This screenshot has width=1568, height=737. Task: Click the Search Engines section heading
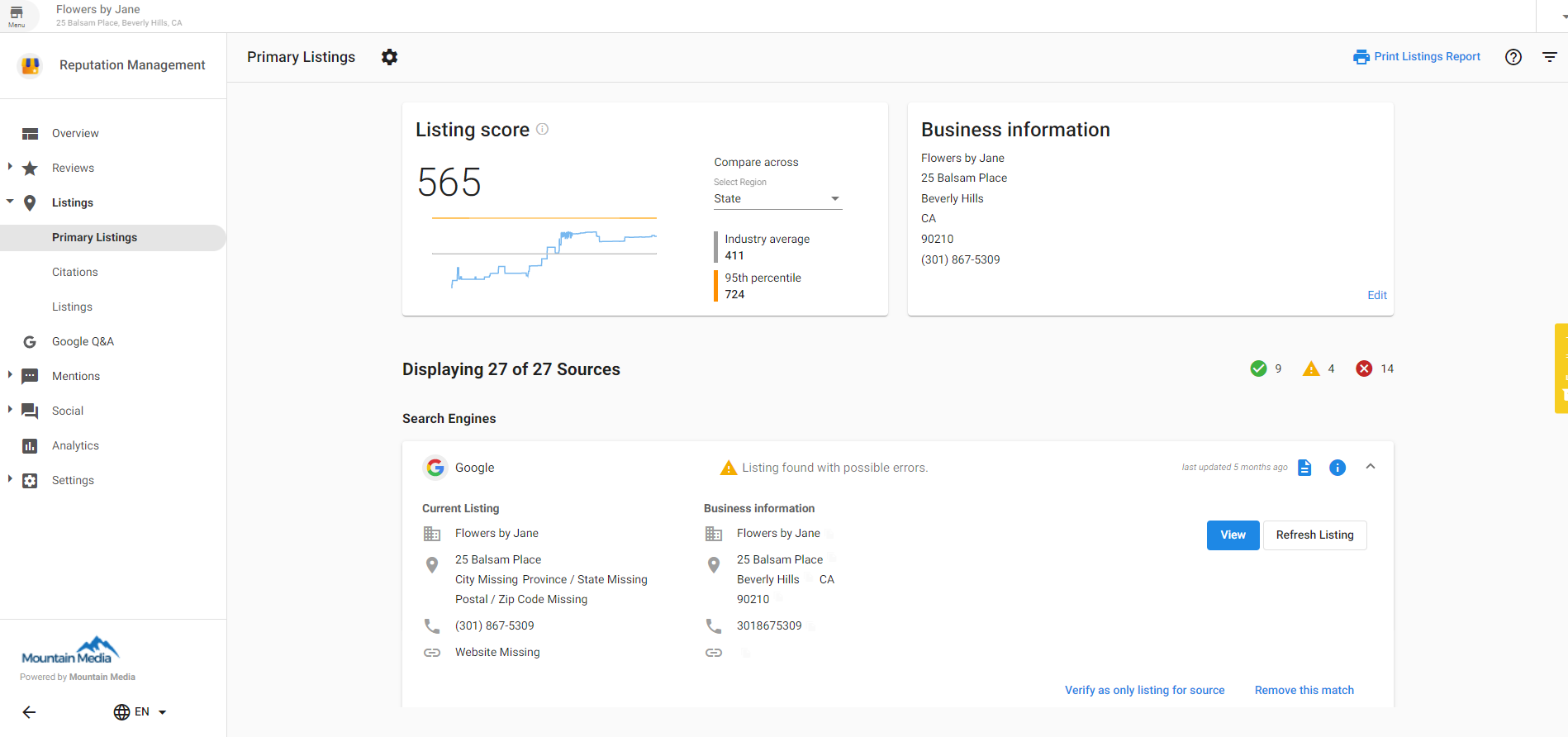(x=449, y=419)
